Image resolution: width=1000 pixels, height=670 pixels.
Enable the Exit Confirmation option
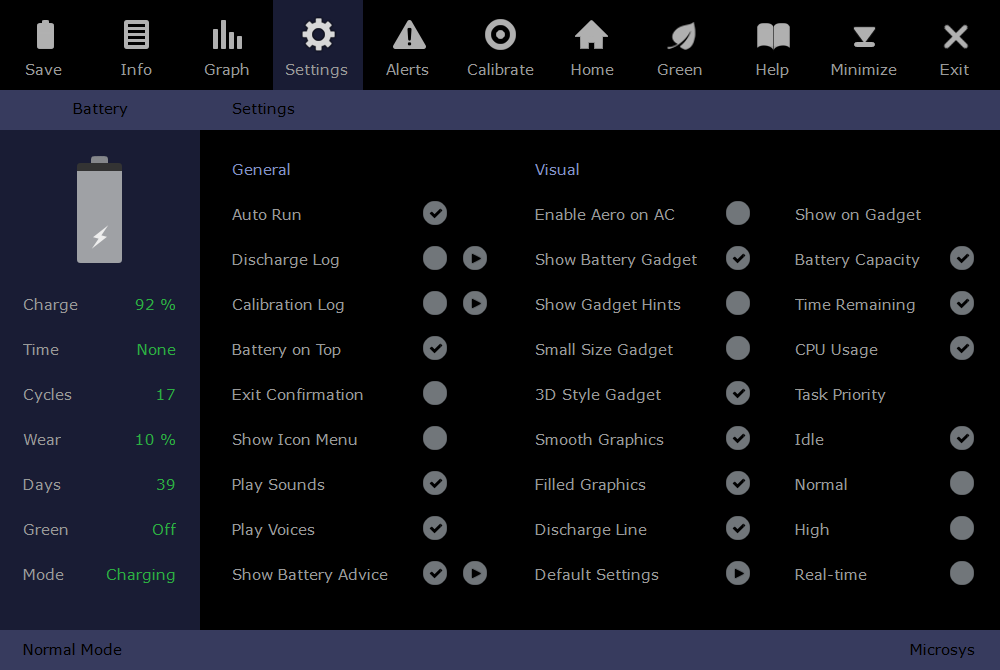coord(435,393)
